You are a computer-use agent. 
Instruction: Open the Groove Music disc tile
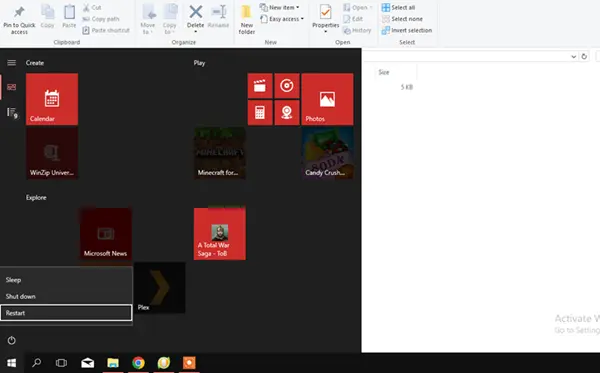pyautogui.click(x=287, y=86)
